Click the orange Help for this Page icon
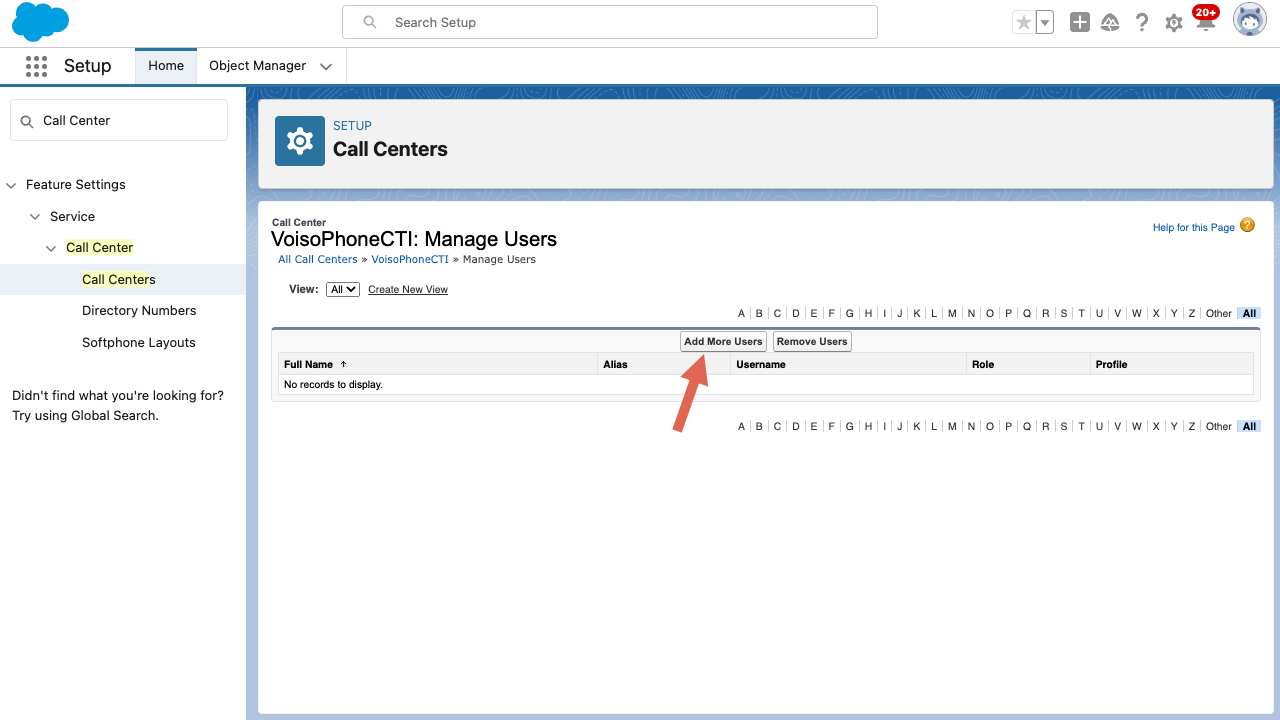1280x720 pixels. [x=1247, y=225]
